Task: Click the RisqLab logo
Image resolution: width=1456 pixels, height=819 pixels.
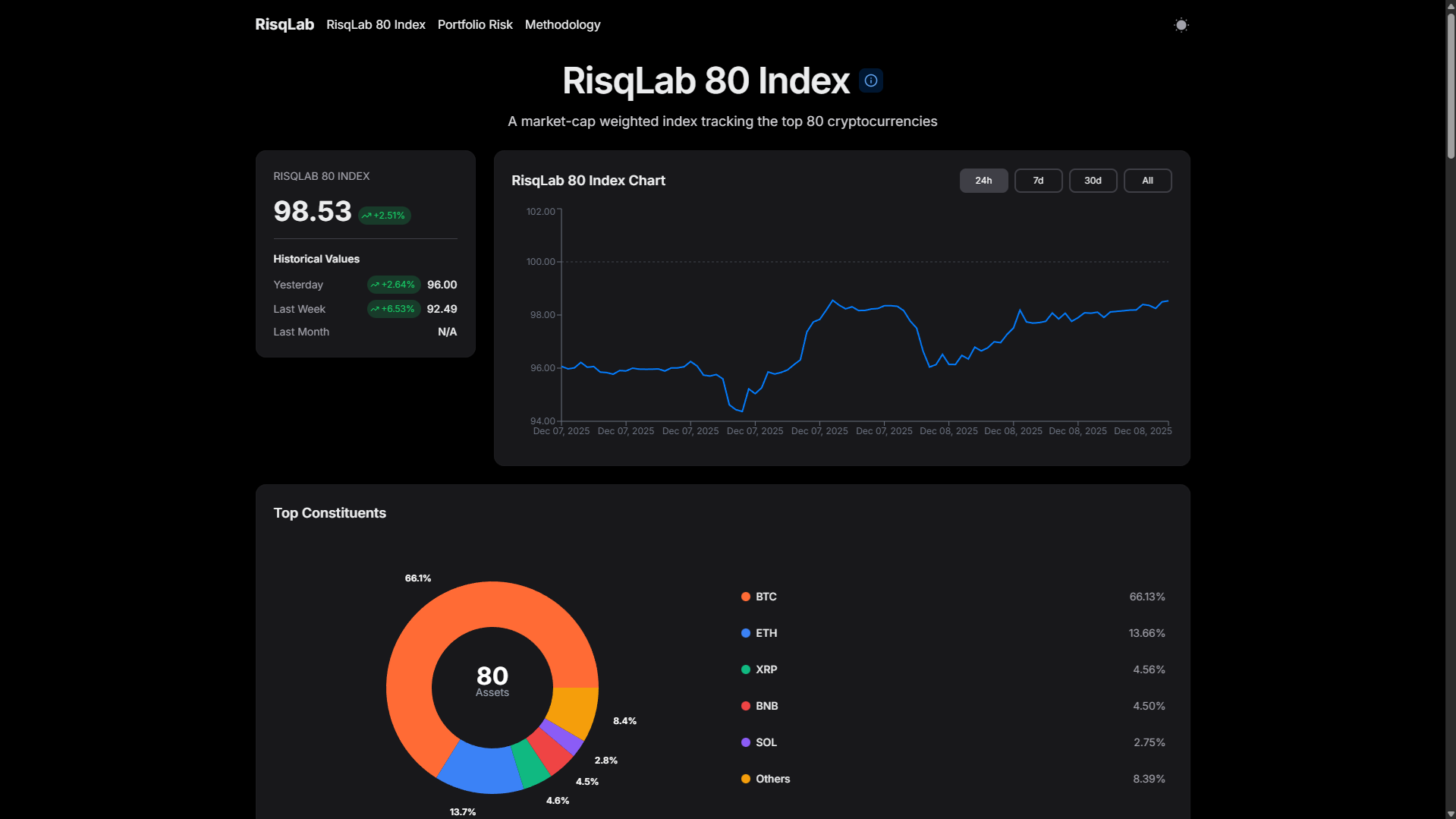Action: click(x=285, y=24)
